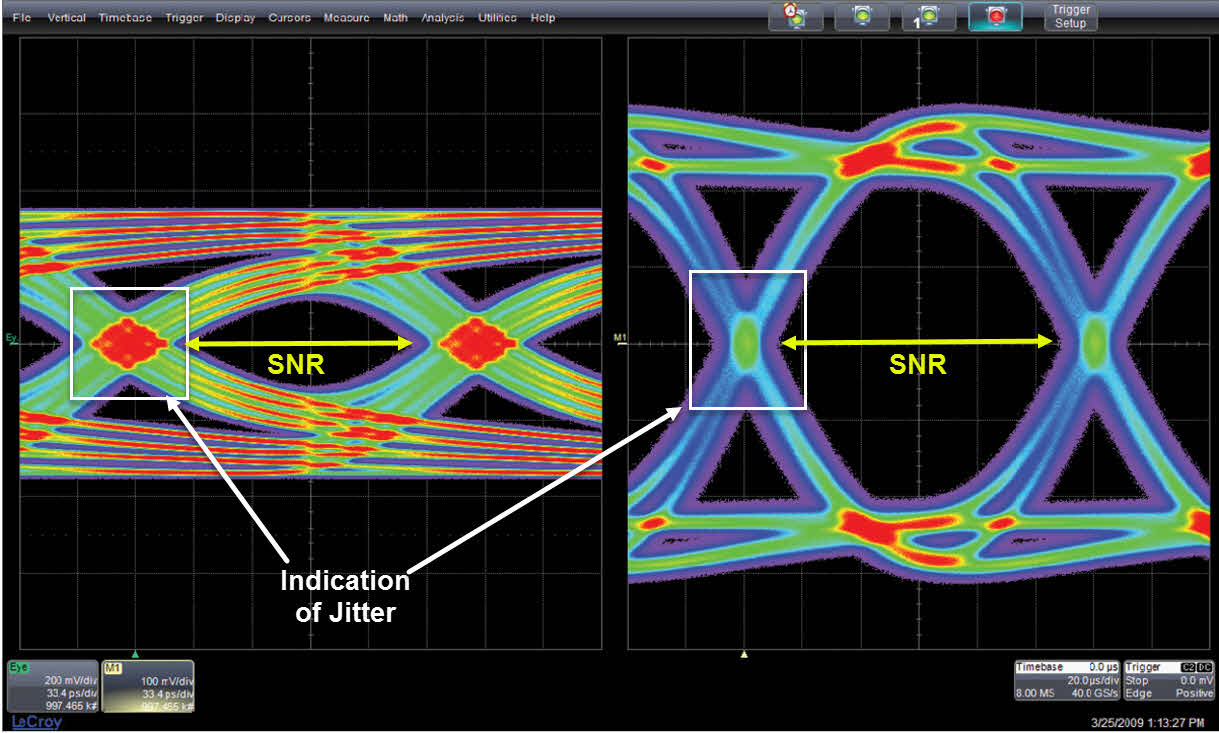Open the Vertical menu
The height and width of the screenshot is (733, 1219).
(x=66, y=18)
